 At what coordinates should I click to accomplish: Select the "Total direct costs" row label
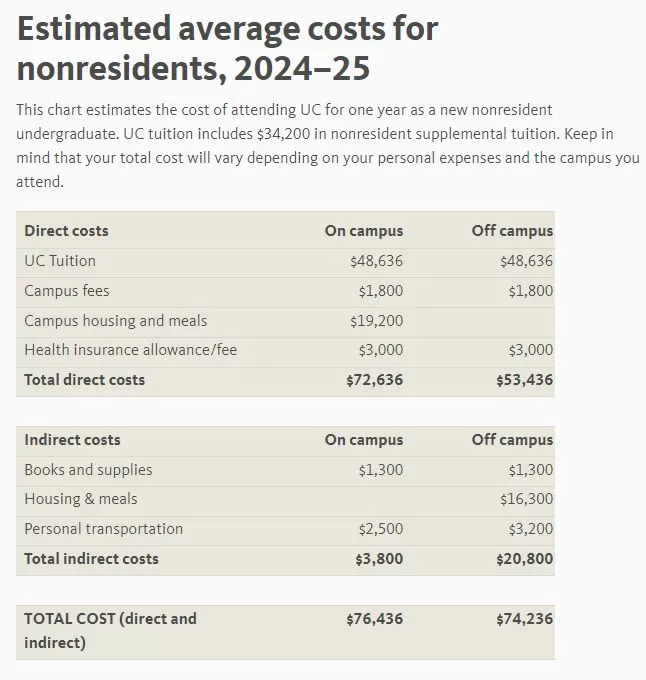[85, 380]
